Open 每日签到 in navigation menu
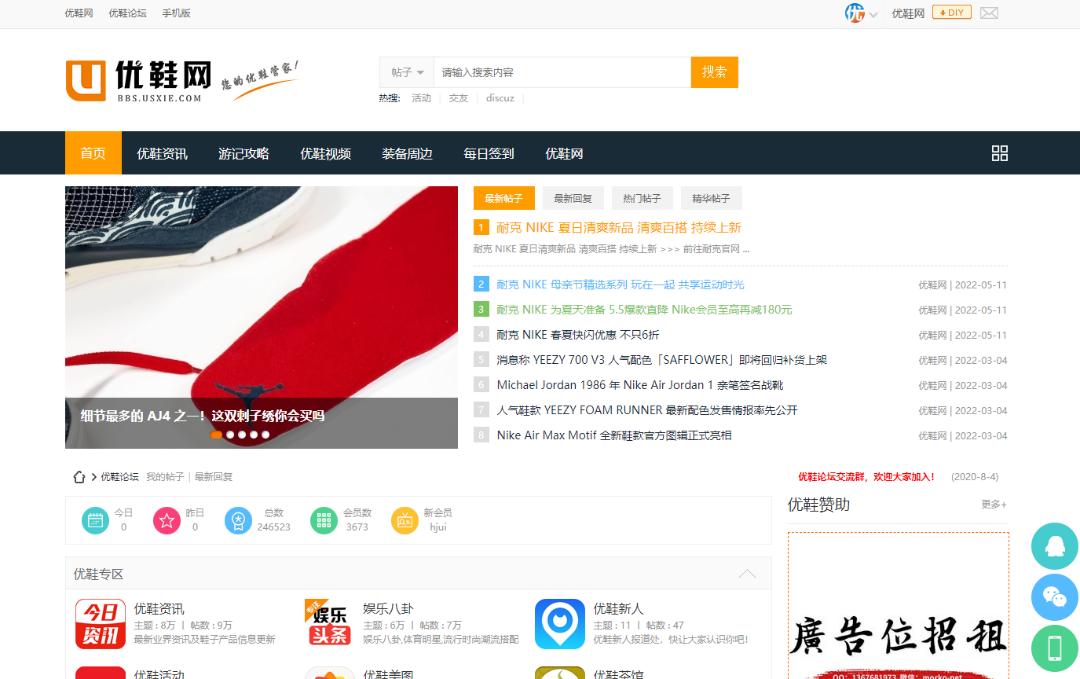The height and width of the screenshot is (679, 1080). point(488,153)
